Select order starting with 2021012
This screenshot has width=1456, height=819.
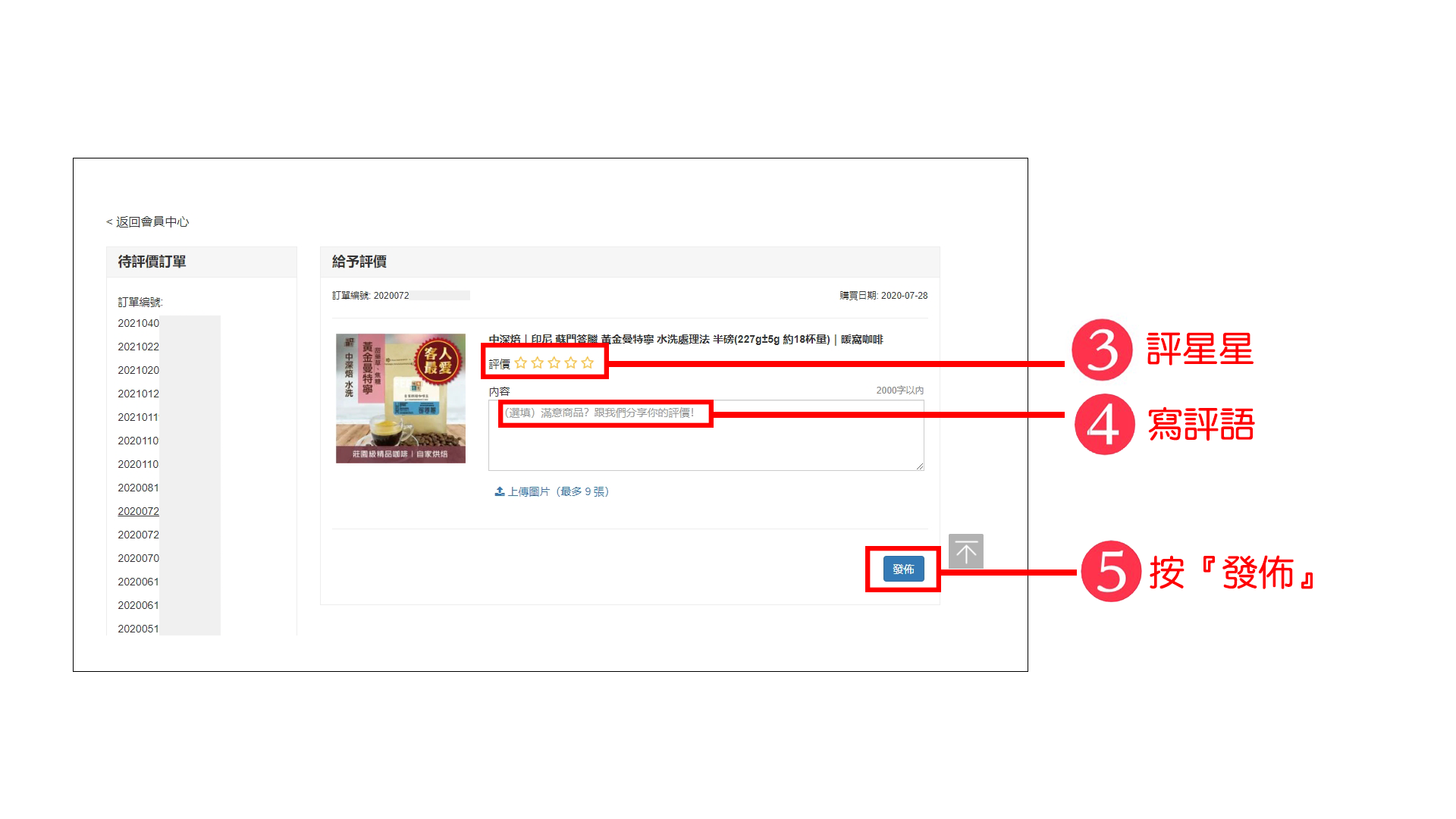(x=138, y=394)
